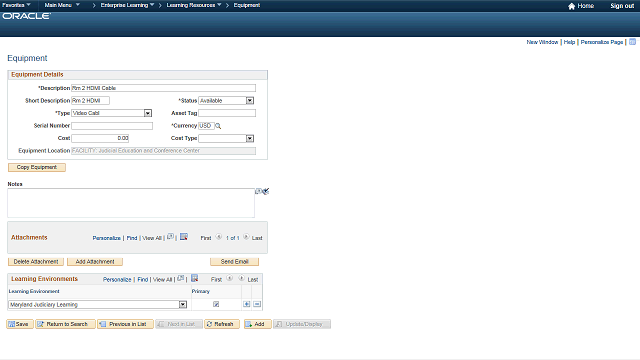Focus the Short Description field

pyautogui.click(x=91, y=100)
